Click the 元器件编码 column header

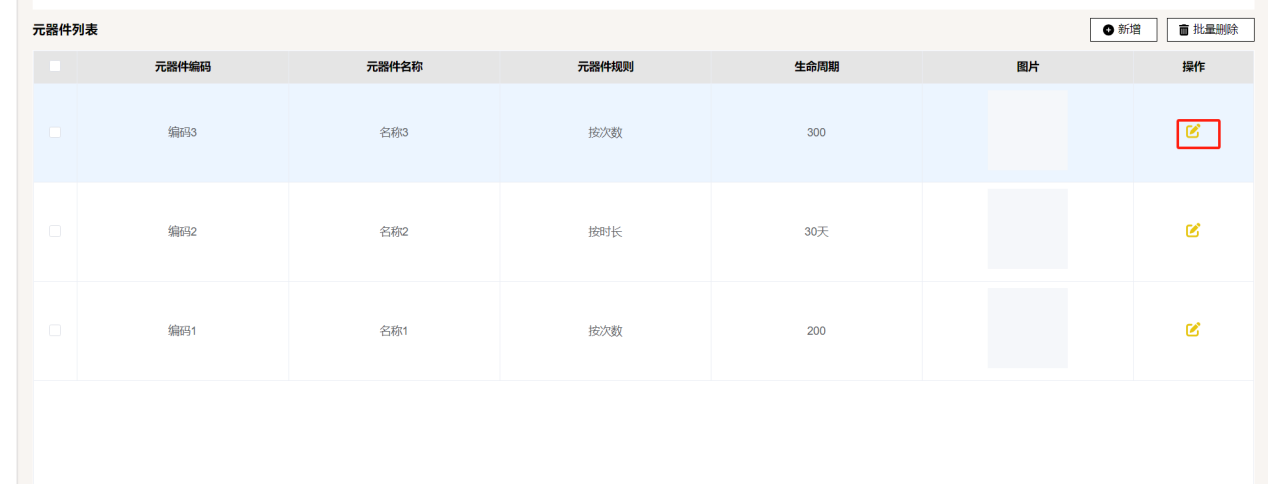[x=182, y=67]
